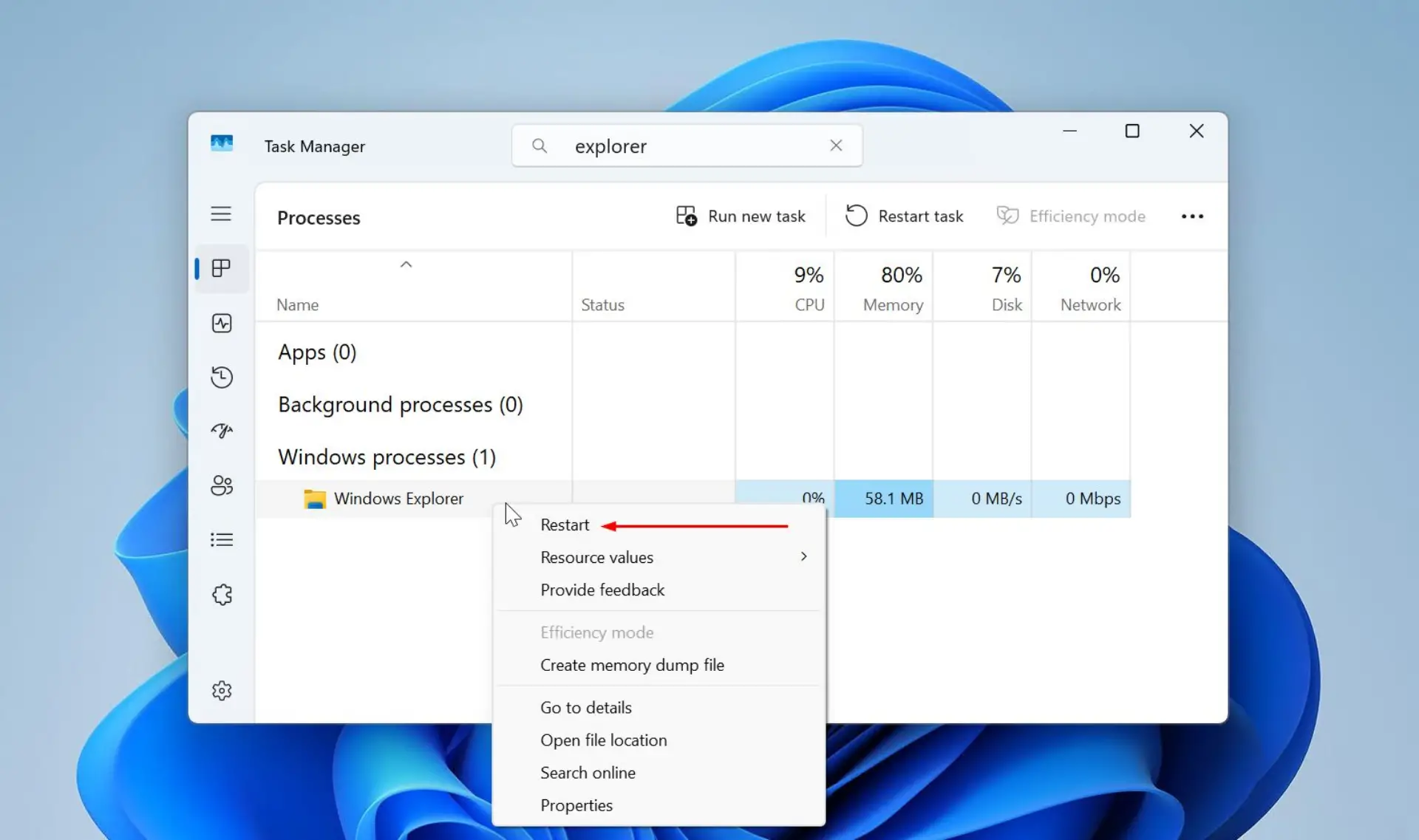Select the Background processes (0) group

tap(401, 405)
